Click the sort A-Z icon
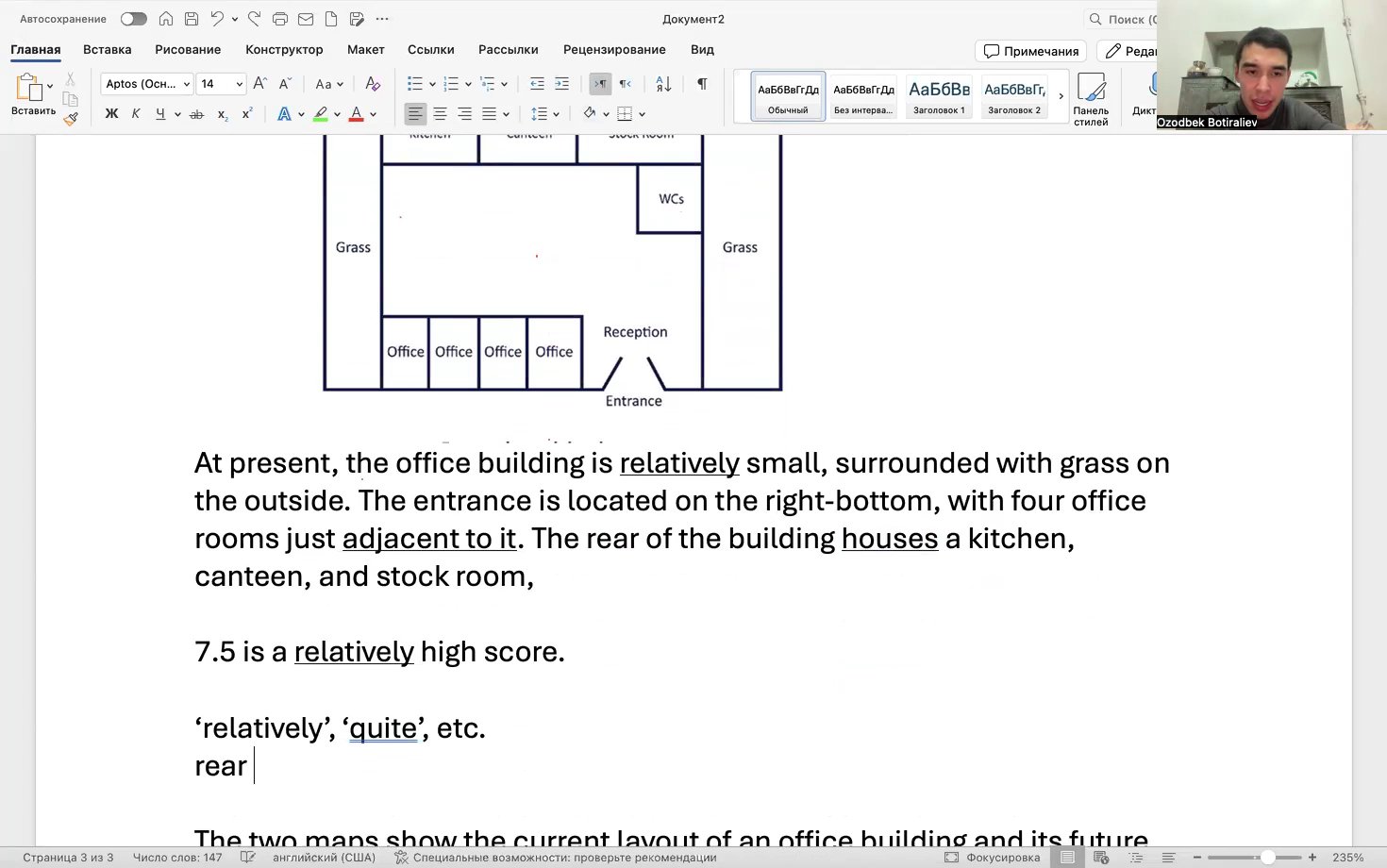Screen dimensions: 1387x868 663,84
